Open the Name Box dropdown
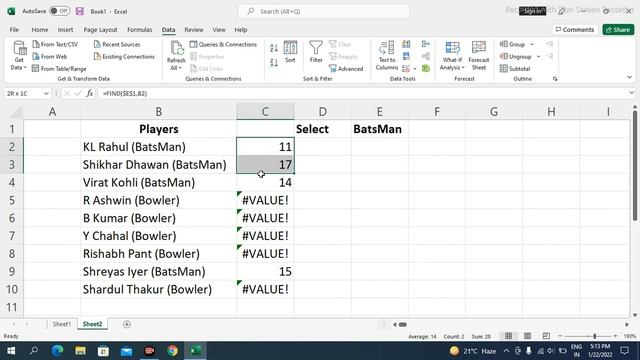The height and width of the screenshot is (360, 640). pyautogui.click(x=46, y=93)
